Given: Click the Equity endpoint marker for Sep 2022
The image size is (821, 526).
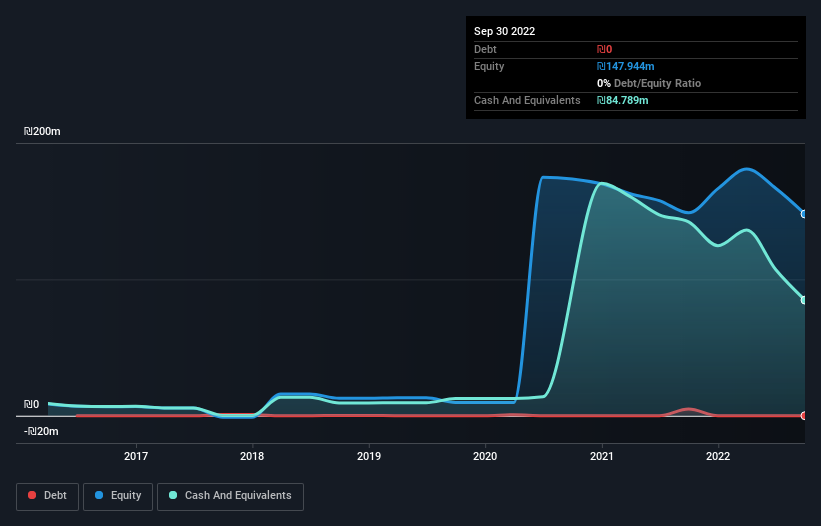Looking at the screenshot, I should pos(804,214).
